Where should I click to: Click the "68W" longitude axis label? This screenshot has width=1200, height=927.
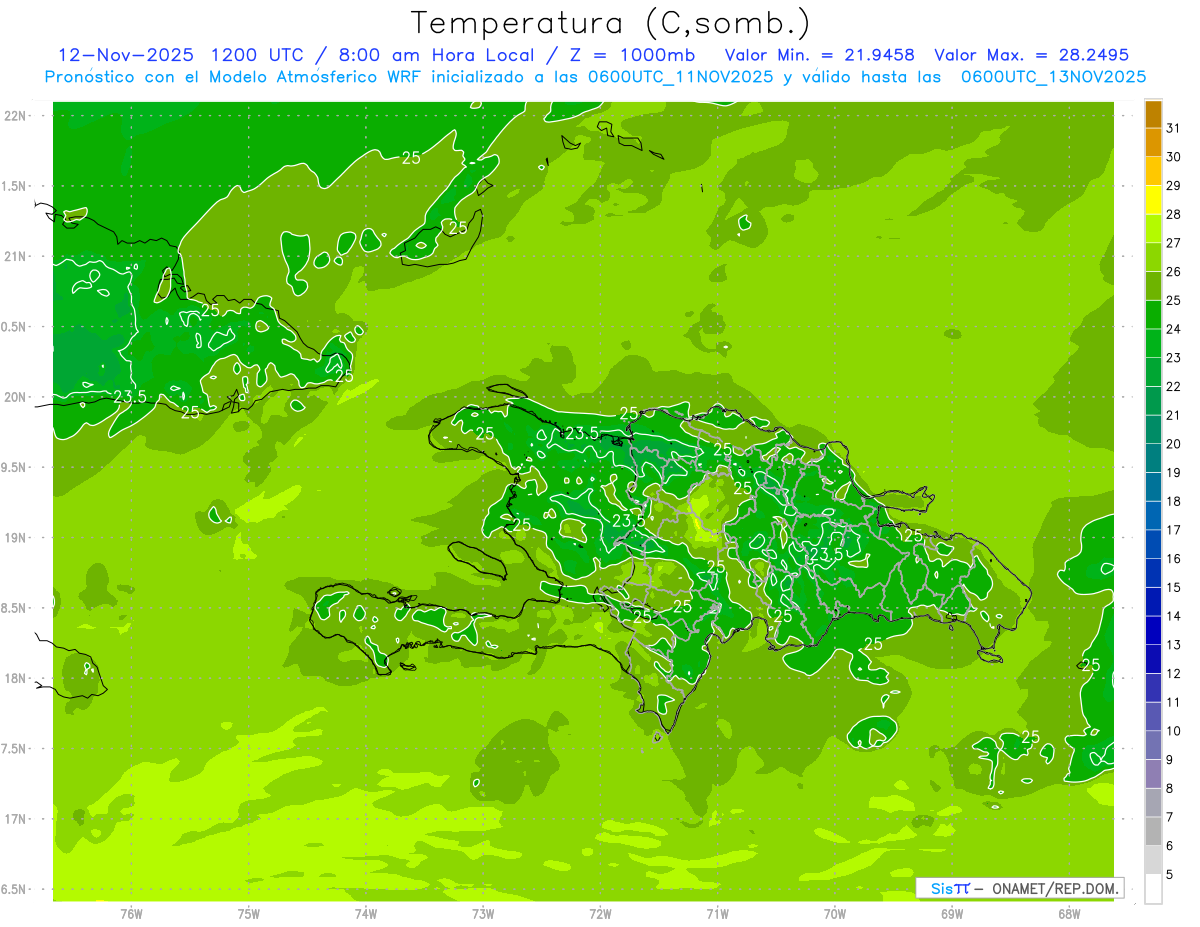(x=1069, y=914)
